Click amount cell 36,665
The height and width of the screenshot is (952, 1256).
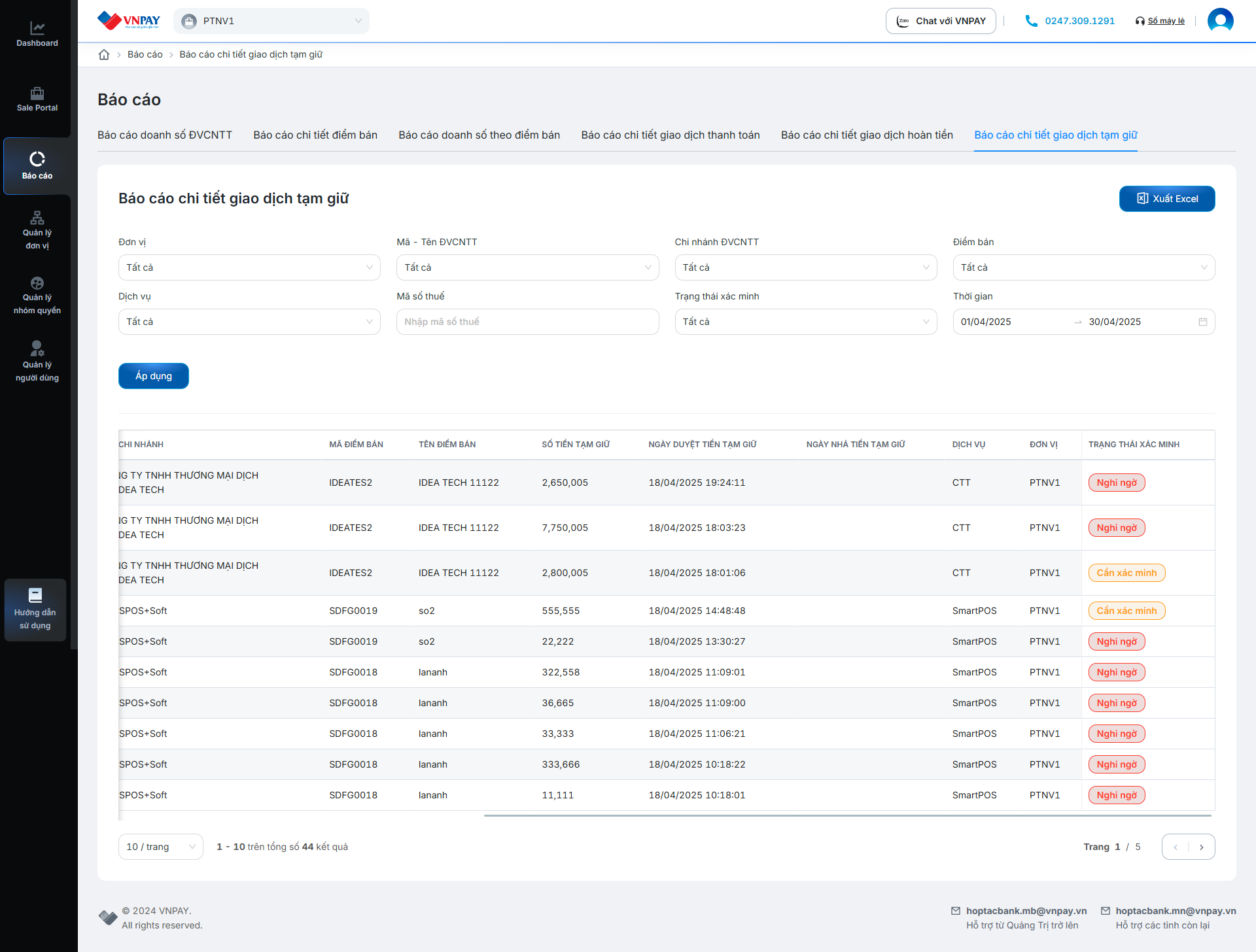(557, 703)
